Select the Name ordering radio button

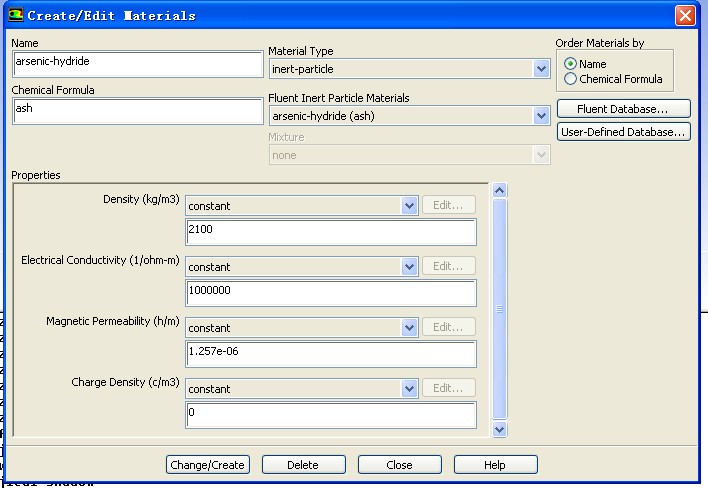coord(571,64)
